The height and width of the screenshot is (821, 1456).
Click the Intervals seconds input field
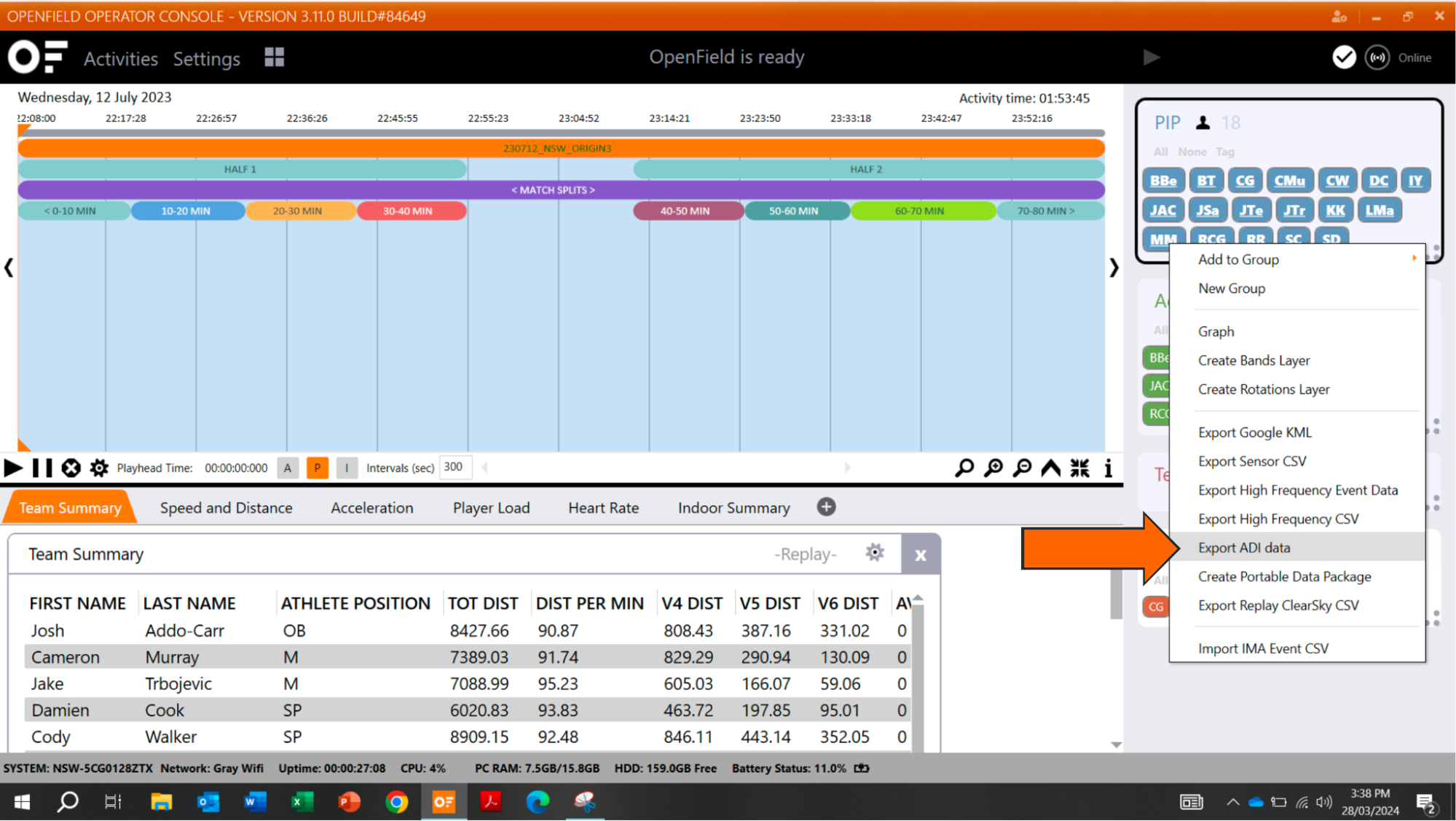tap(455, 467)
